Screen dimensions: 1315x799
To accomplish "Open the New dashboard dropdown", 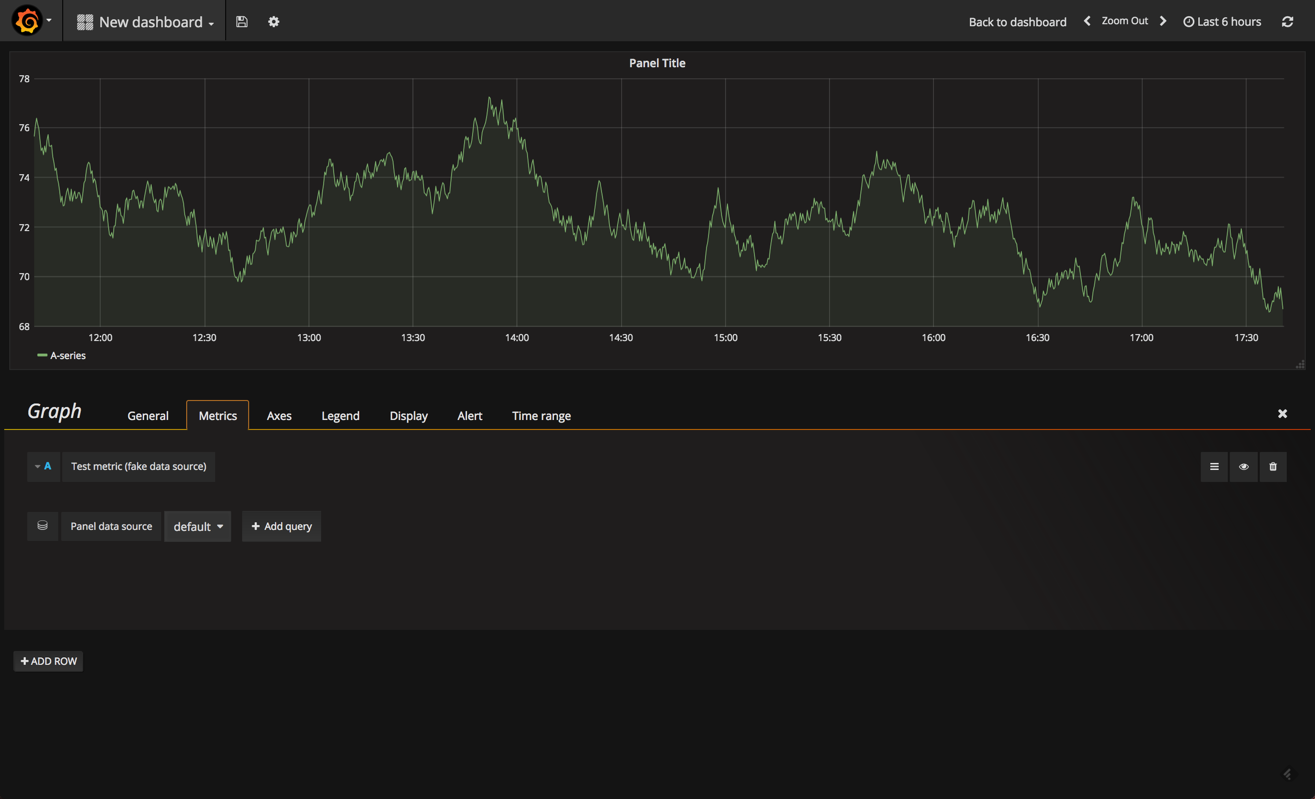I will coord(146,22).
